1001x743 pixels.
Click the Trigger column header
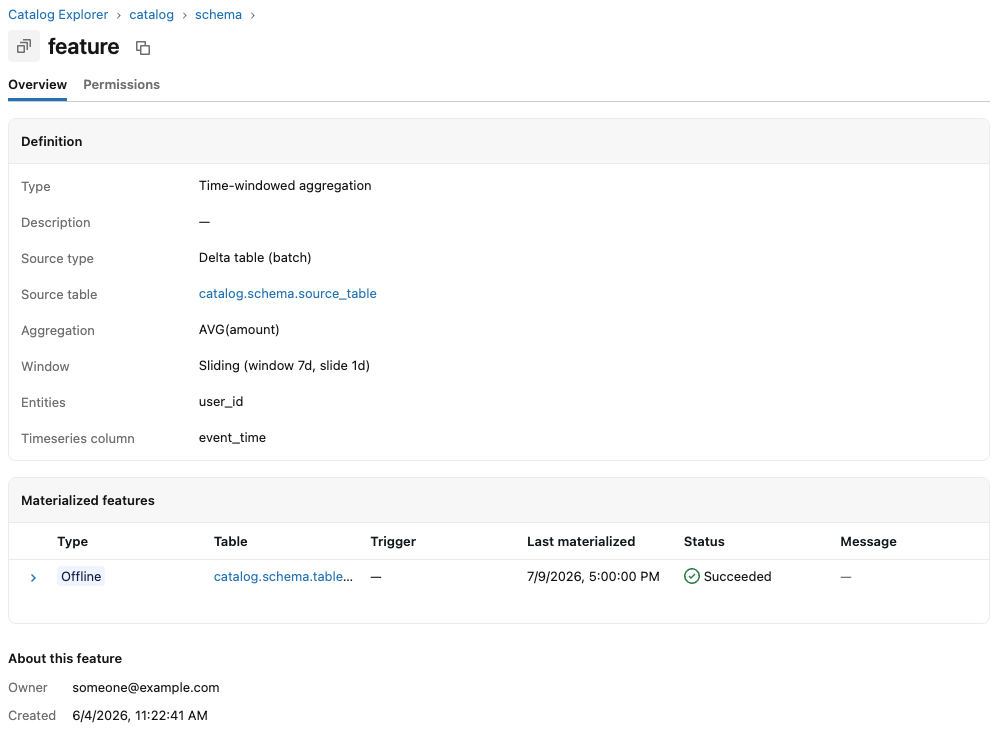tap(393, 541)
